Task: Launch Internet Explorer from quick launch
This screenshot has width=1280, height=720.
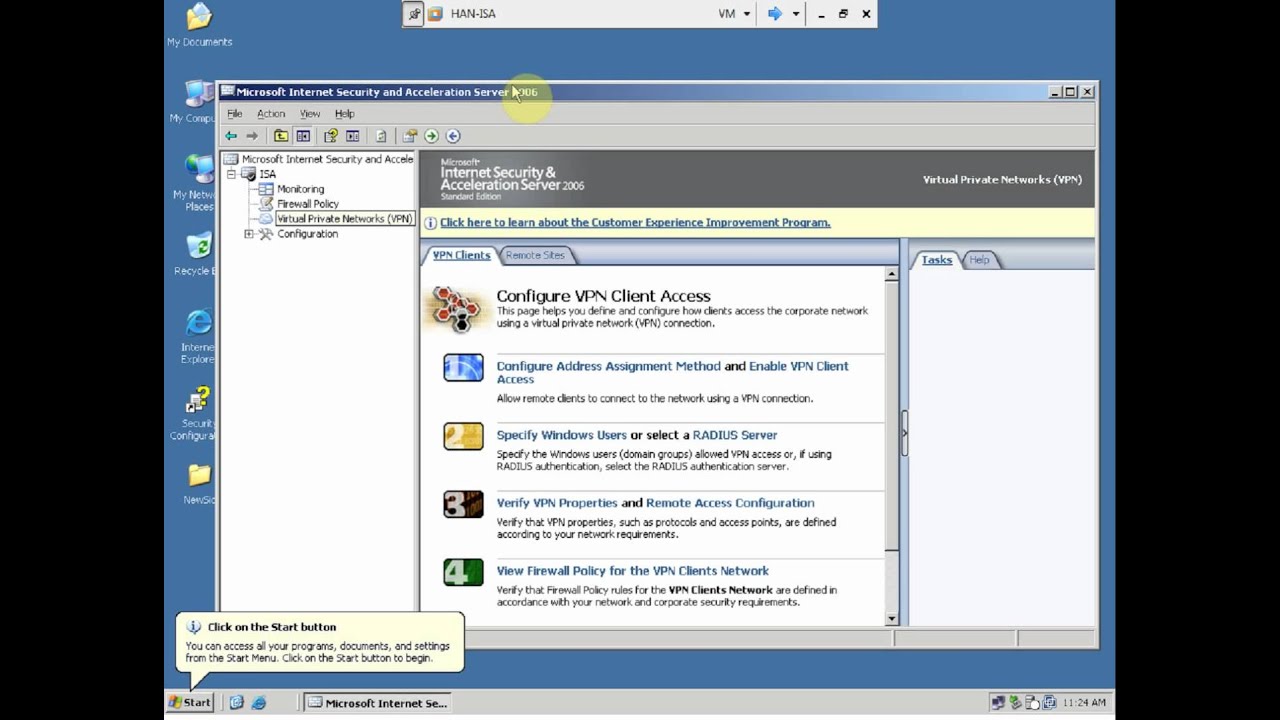Action: [x=259, y=703]
